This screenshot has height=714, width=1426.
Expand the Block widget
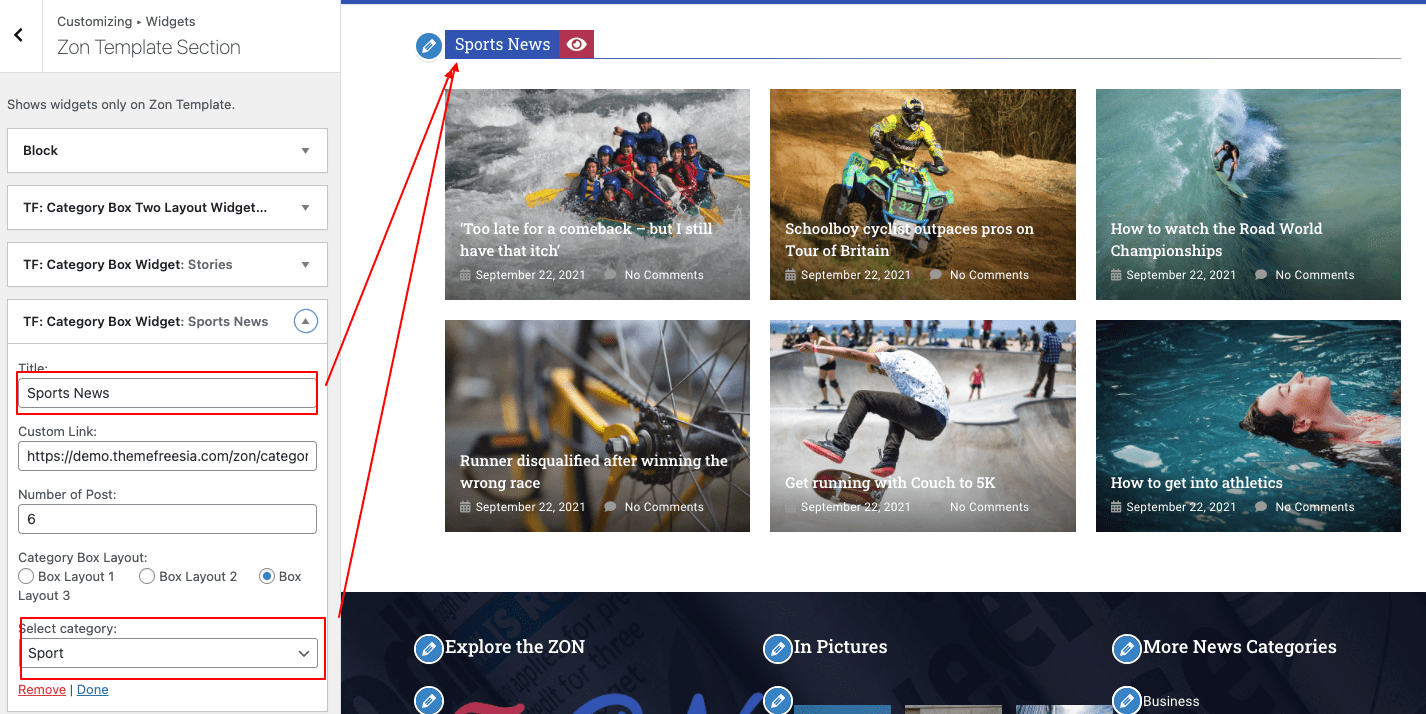(x=305, y=151)
